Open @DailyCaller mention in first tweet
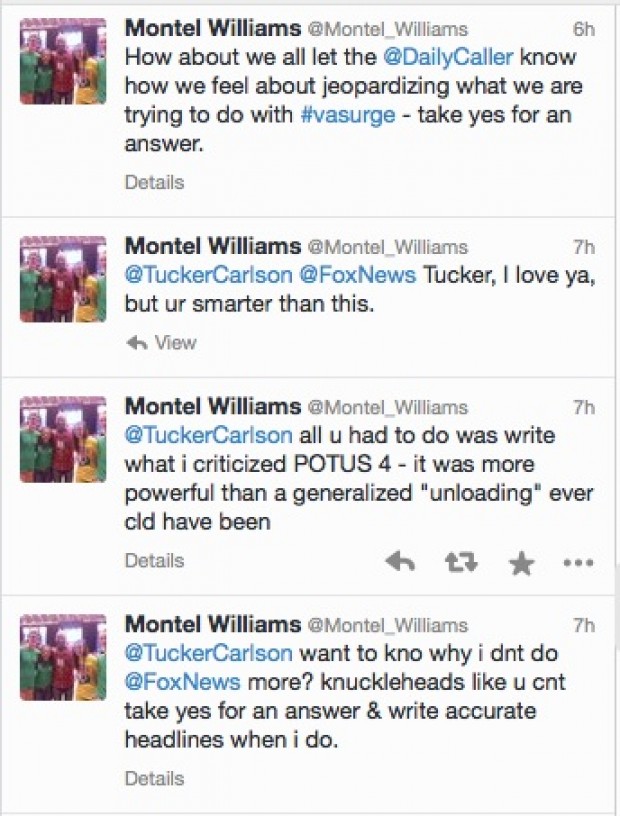 coord(448,57)
